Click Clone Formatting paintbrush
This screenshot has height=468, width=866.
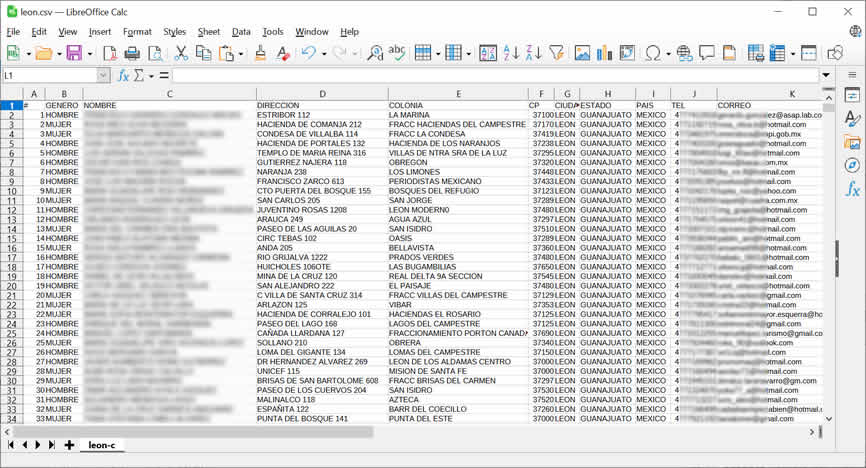tap(261, 53)
